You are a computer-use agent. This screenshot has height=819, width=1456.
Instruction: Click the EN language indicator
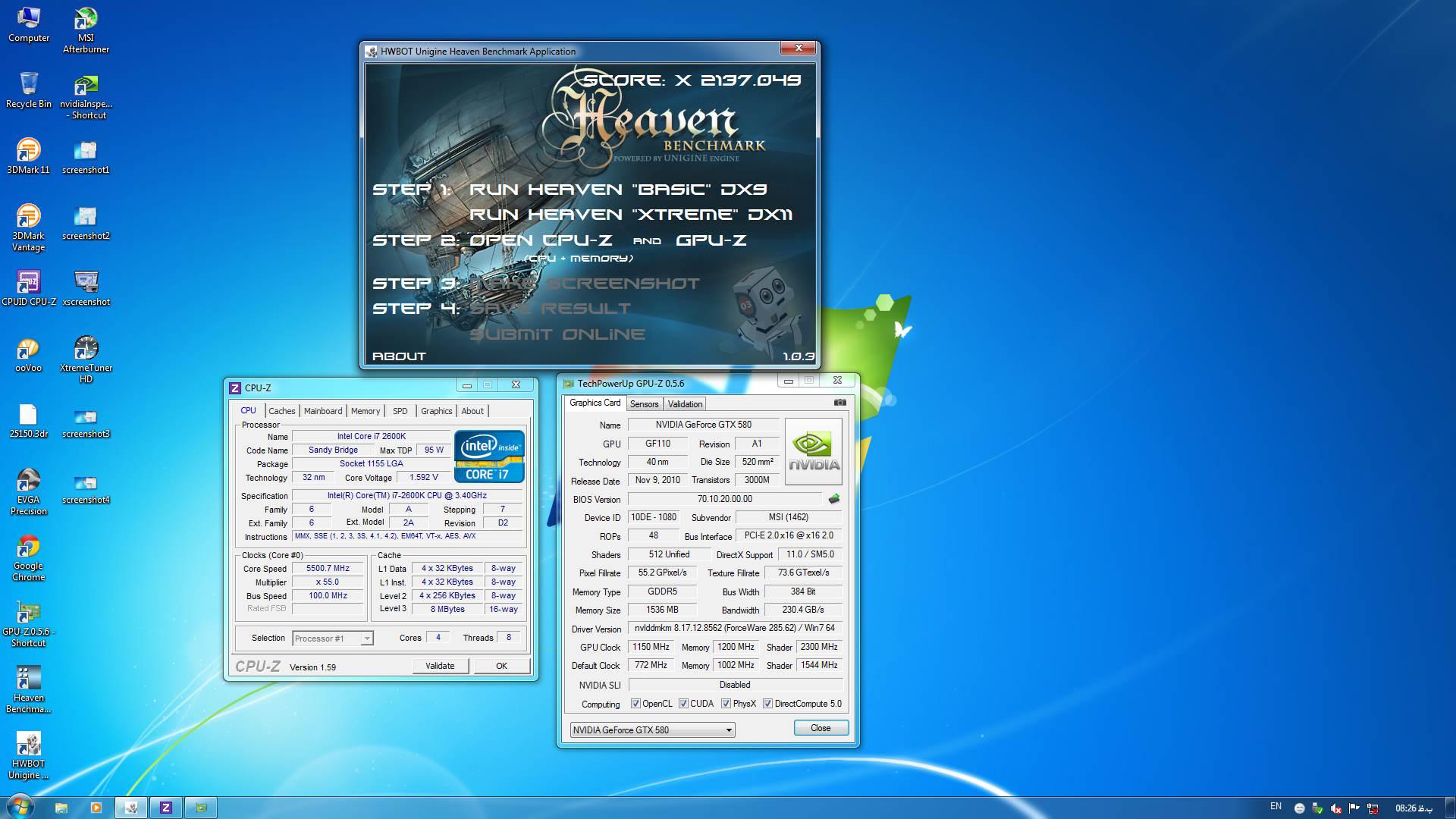[1276, 807]
